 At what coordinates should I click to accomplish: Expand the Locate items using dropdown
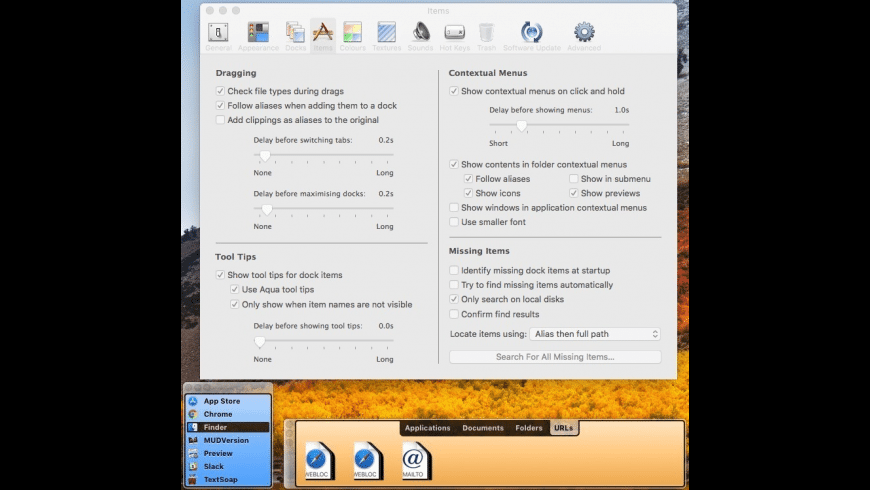(x=595, y=334)
